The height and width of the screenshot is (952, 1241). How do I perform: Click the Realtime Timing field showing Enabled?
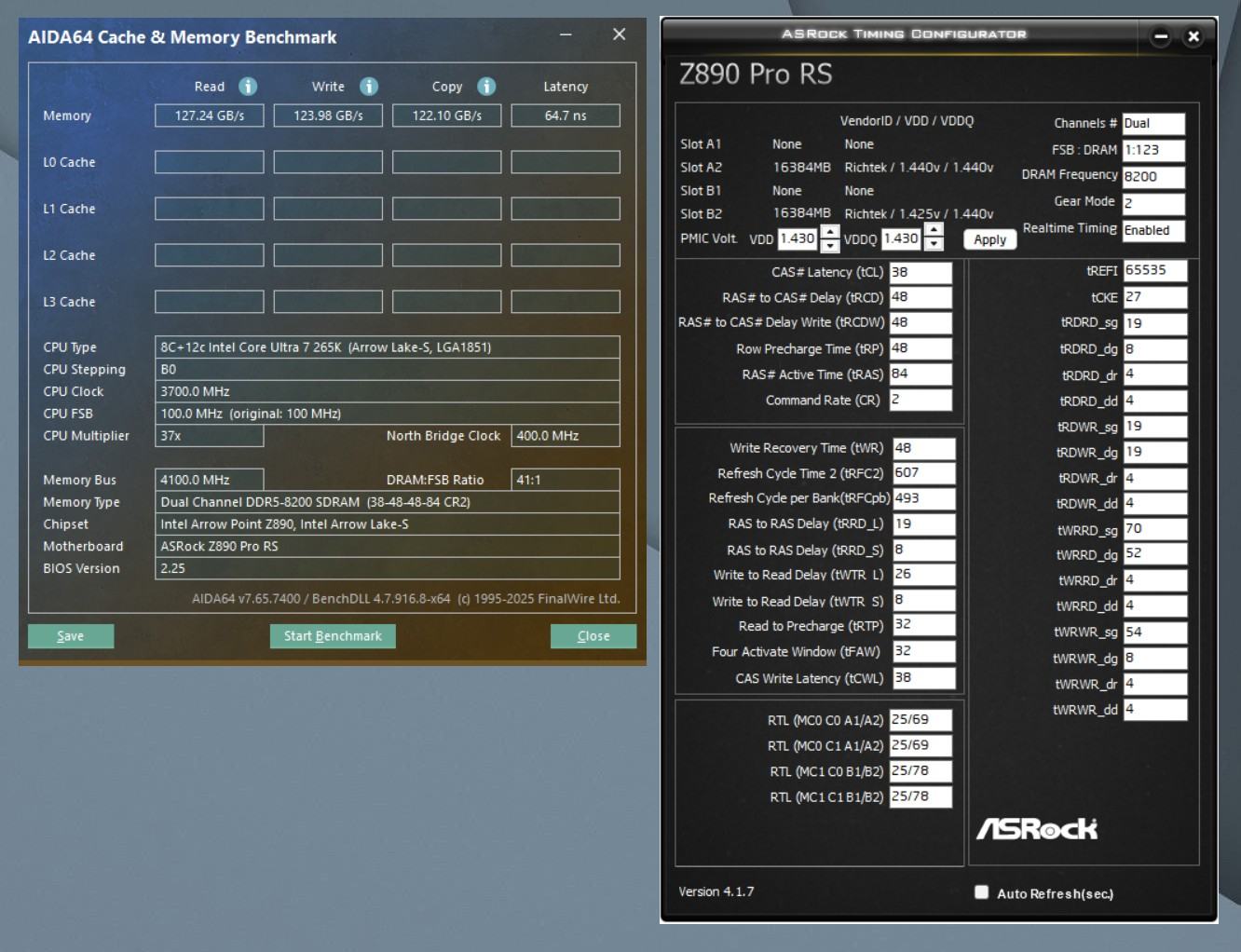pyautogui.click(x=1153, y=230)
